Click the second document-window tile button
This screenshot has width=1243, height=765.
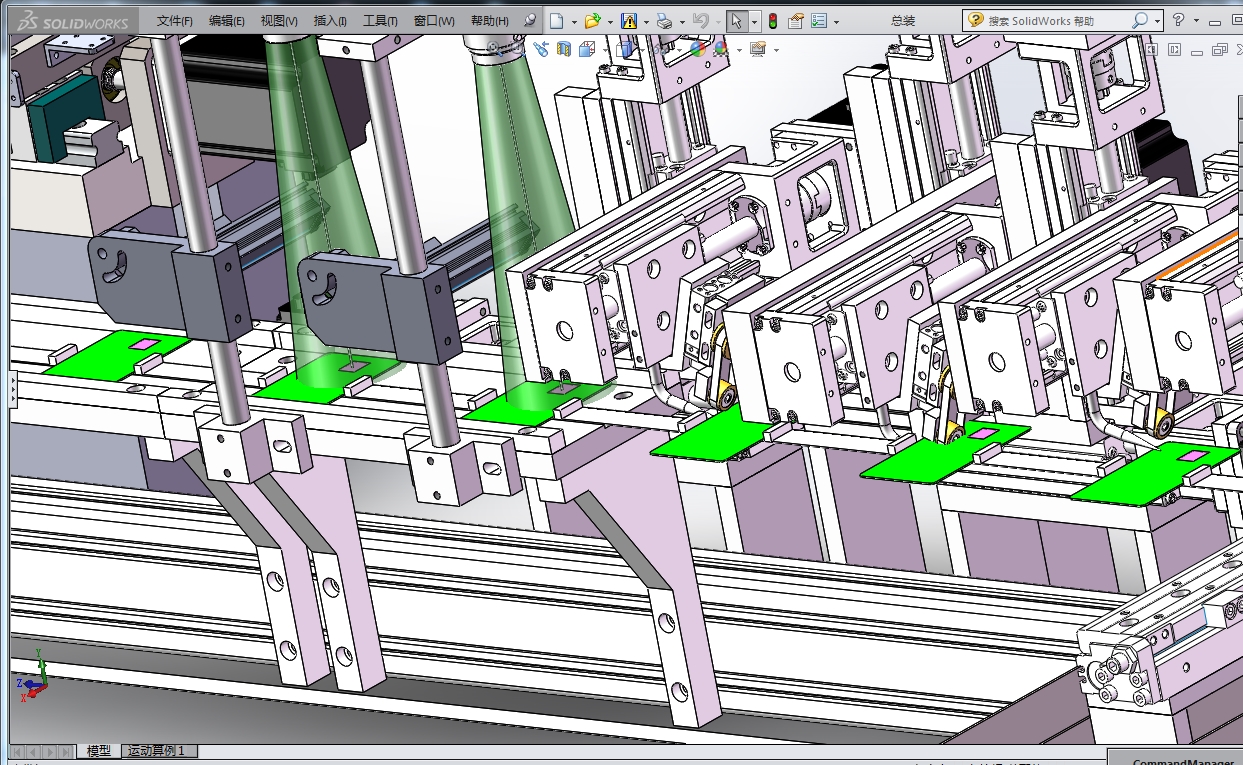coord(1174,49)
